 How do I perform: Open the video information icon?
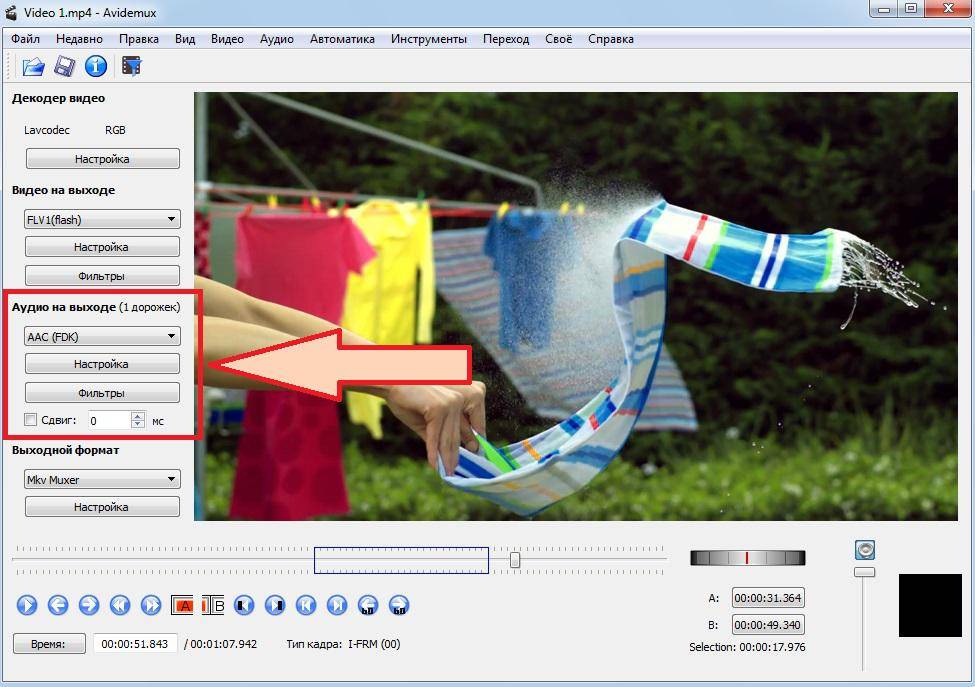tap(96, 67)
